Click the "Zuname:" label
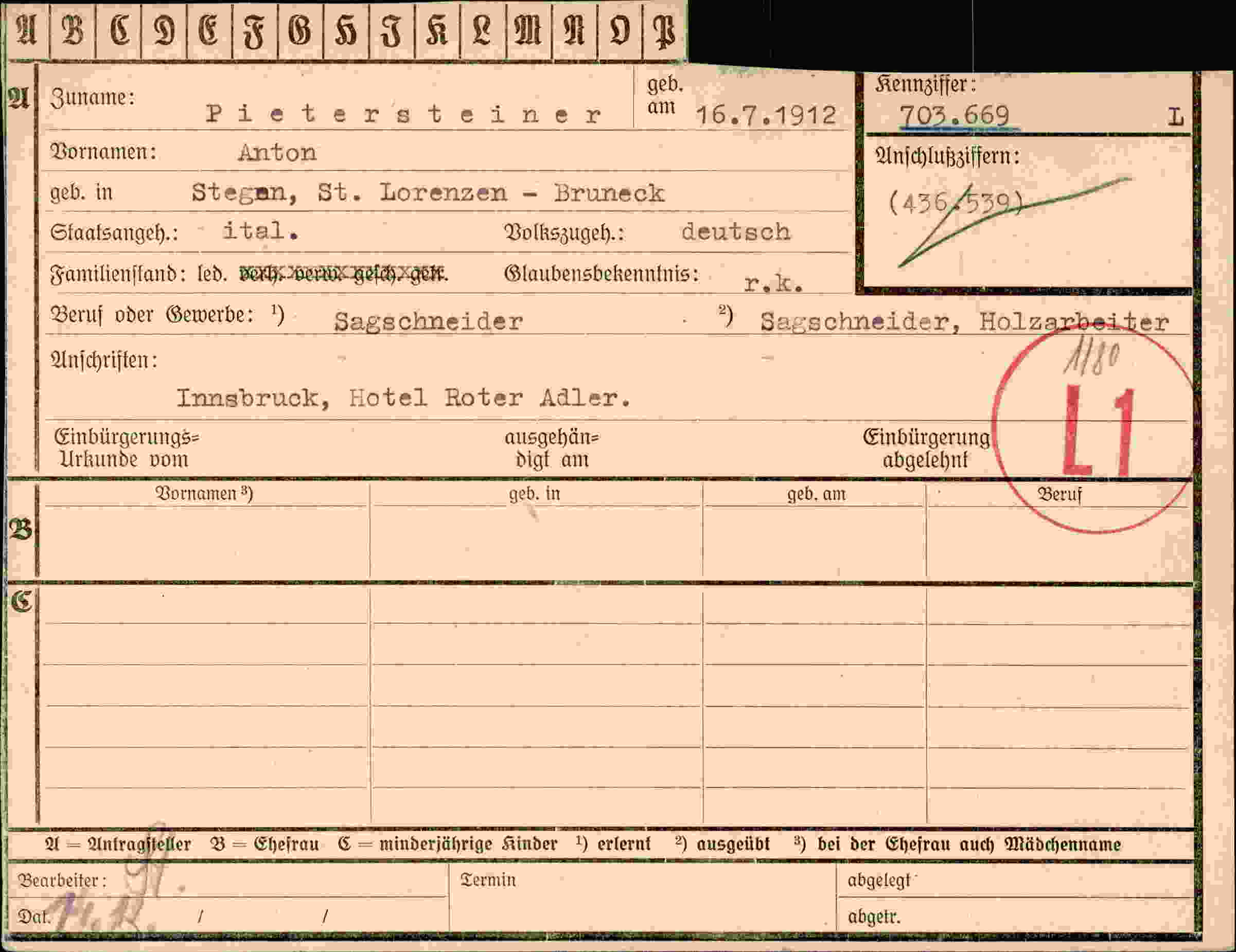Viewport: 1236px width, 952px height. click(93, 98)
